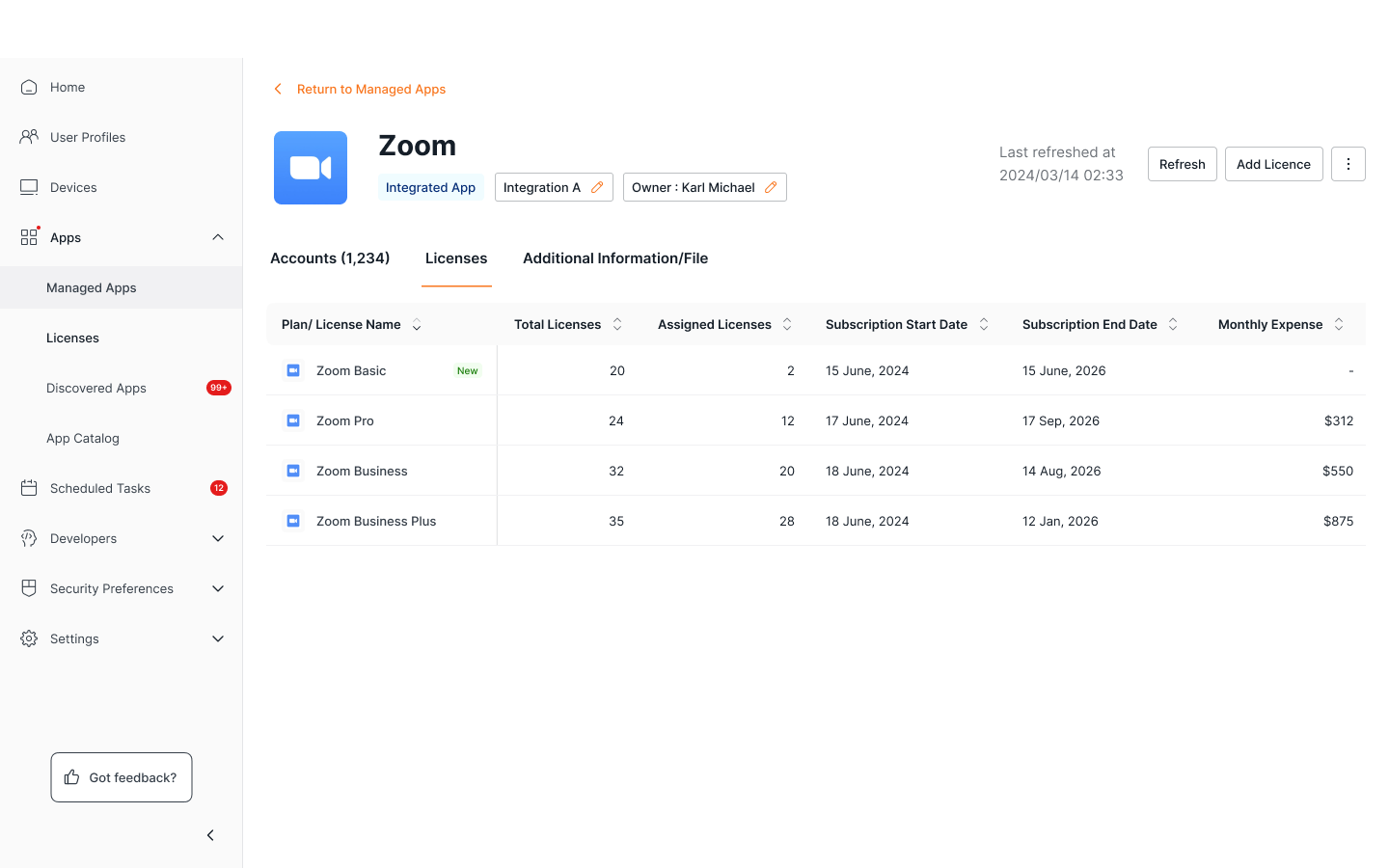The image size is (1389, 868).
Task: Sort by Subscription Start Date column
Action: [x=984, y=325]
